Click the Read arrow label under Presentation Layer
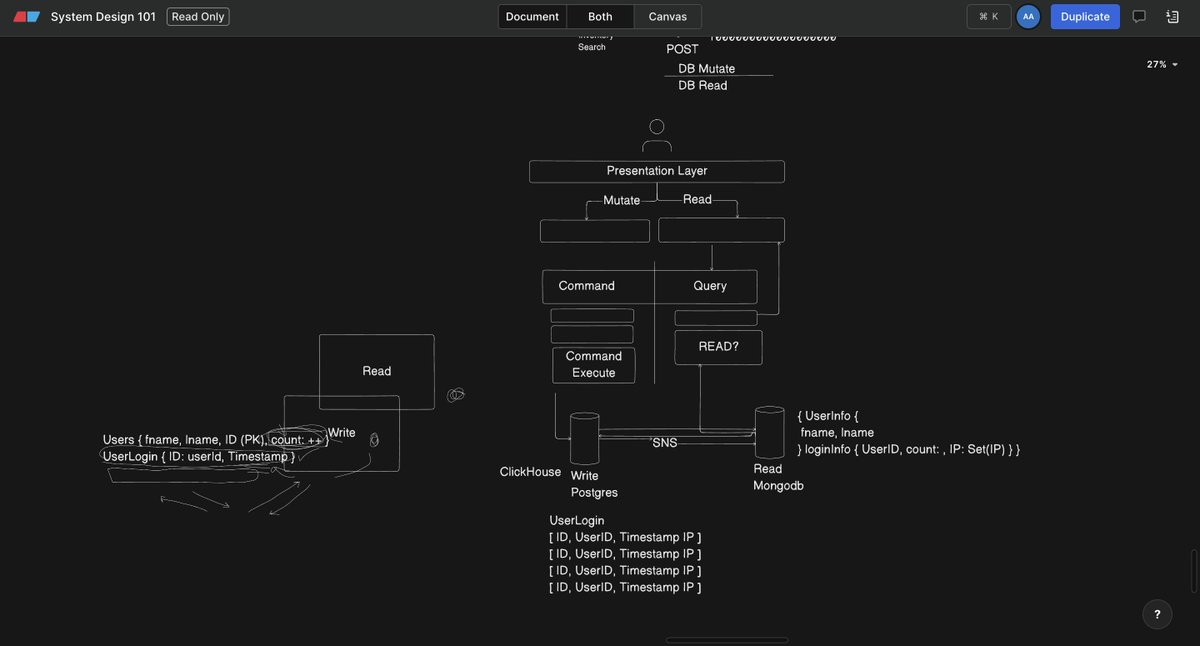The height and width of the screenshot is (646, 1200). [x=697, y=199]
